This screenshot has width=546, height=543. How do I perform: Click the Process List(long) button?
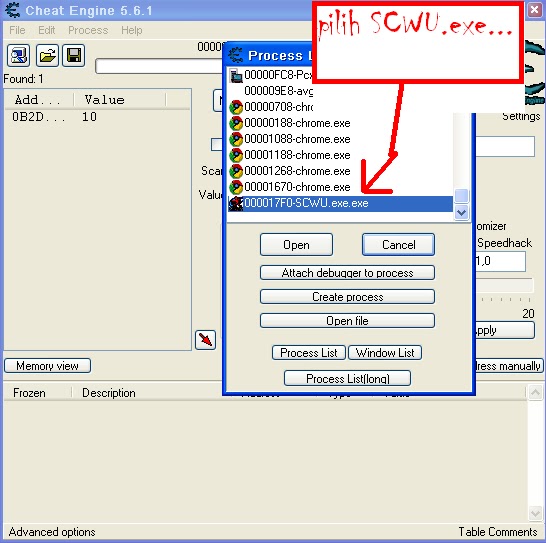[x=348, y=378]
